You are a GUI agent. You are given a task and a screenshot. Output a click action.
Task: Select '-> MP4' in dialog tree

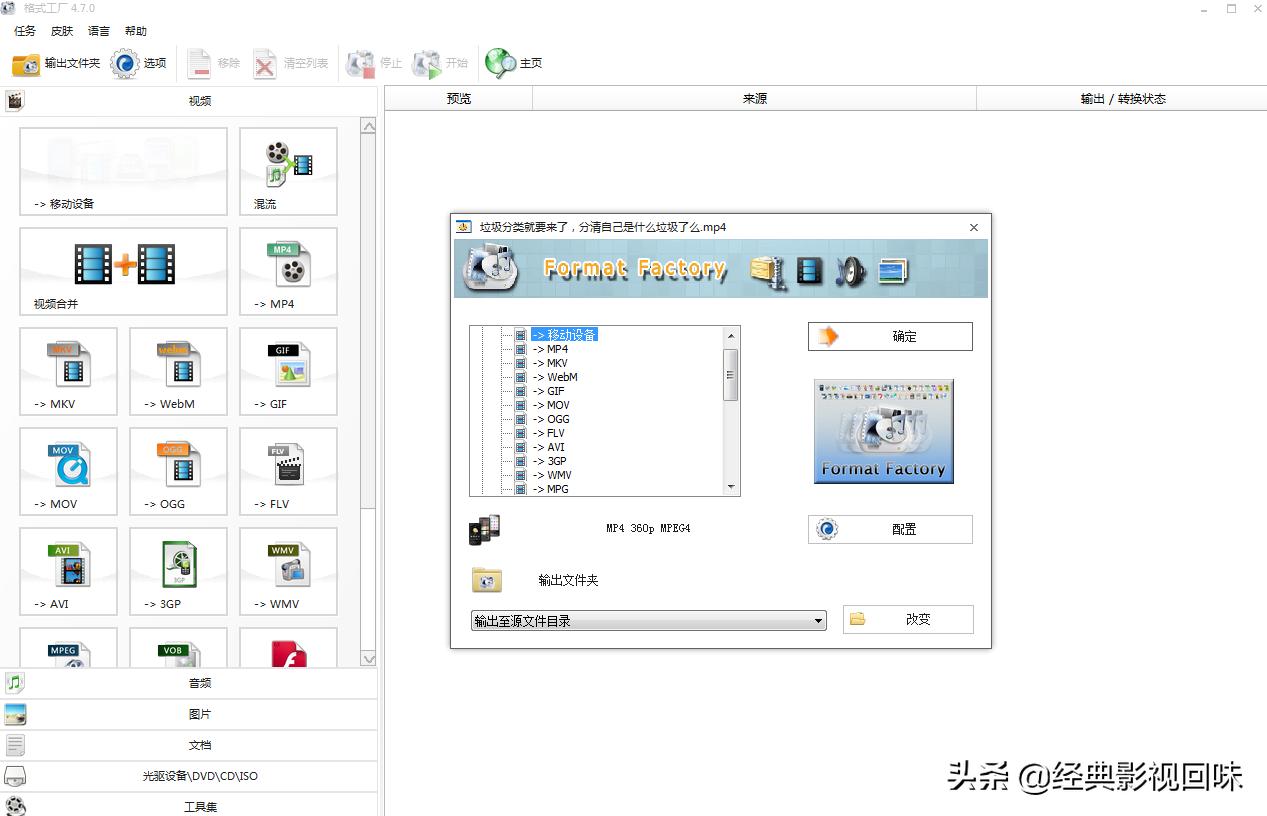coord(550,349)
